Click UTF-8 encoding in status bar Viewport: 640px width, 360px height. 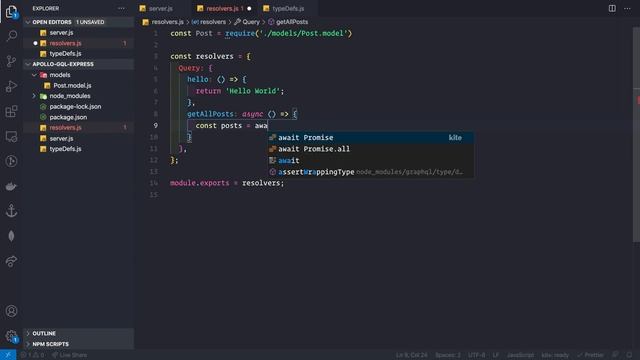pyautogui.click(x=476, y=355)
